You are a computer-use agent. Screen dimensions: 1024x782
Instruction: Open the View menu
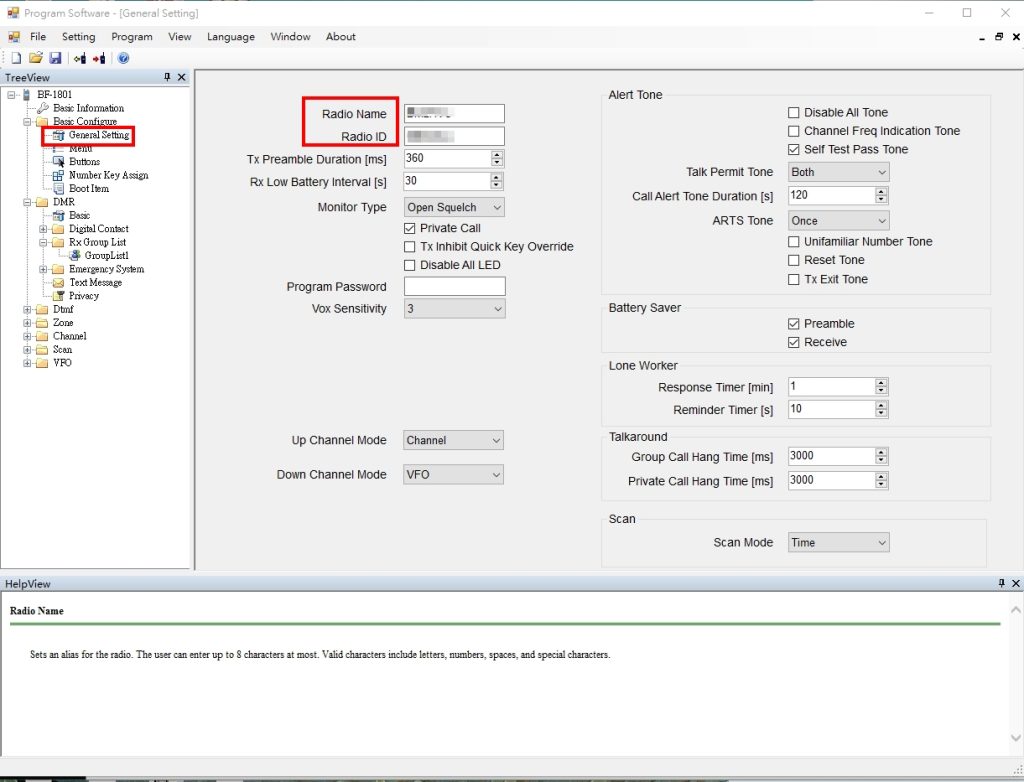pos(180,37)
